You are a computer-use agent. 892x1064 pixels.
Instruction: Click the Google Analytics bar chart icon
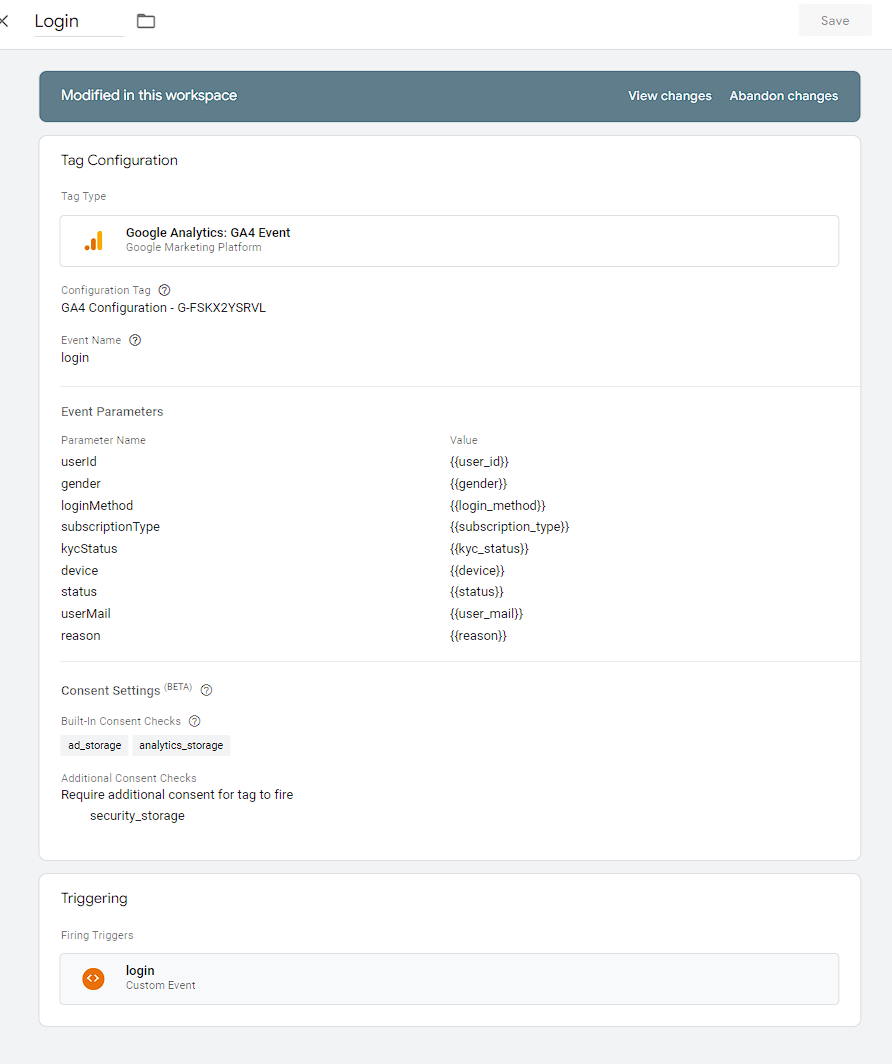94,241
